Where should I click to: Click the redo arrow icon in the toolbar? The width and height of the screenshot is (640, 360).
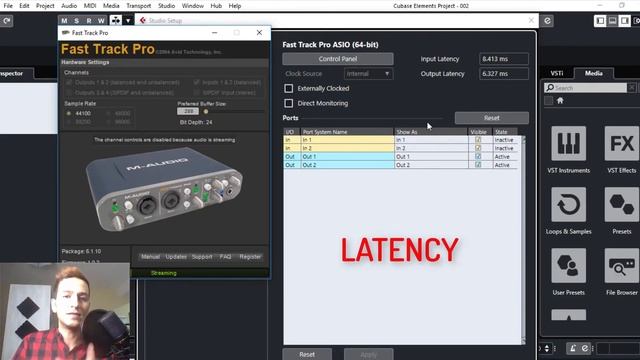7,21
